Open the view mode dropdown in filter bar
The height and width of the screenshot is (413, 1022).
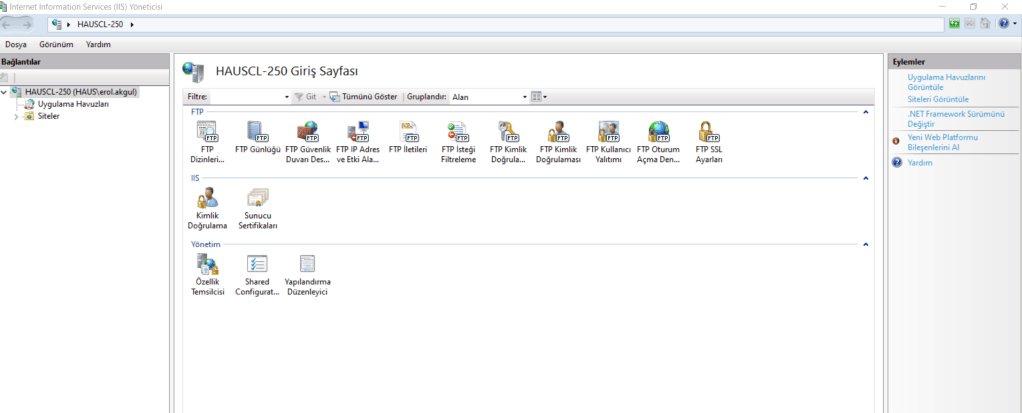539,97
